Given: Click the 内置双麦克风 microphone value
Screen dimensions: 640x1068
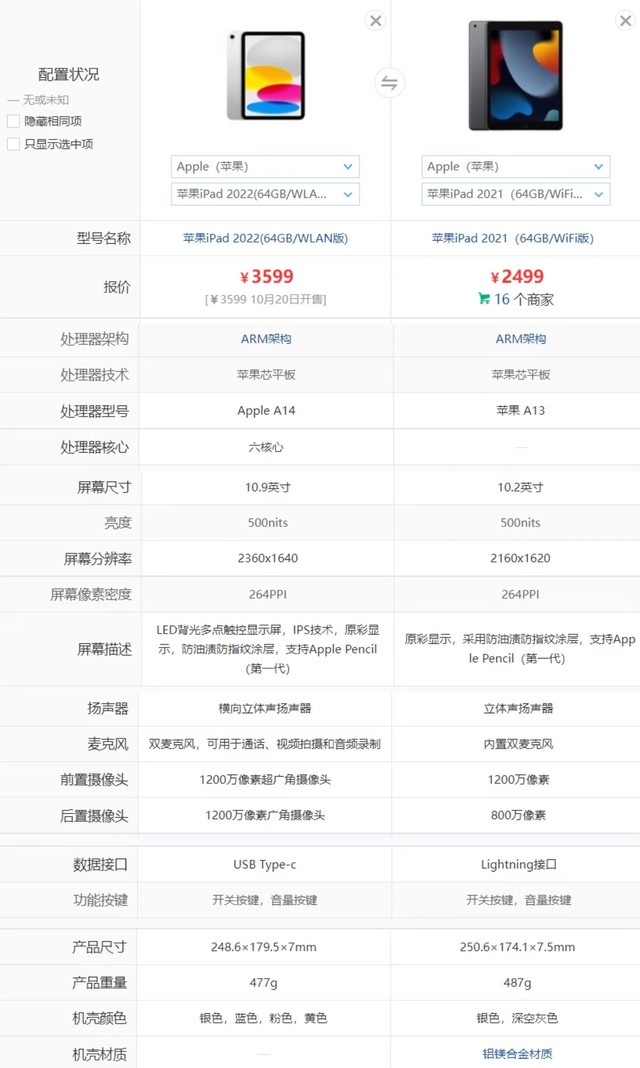Looking at the screenshot, I should pos(518,744).
